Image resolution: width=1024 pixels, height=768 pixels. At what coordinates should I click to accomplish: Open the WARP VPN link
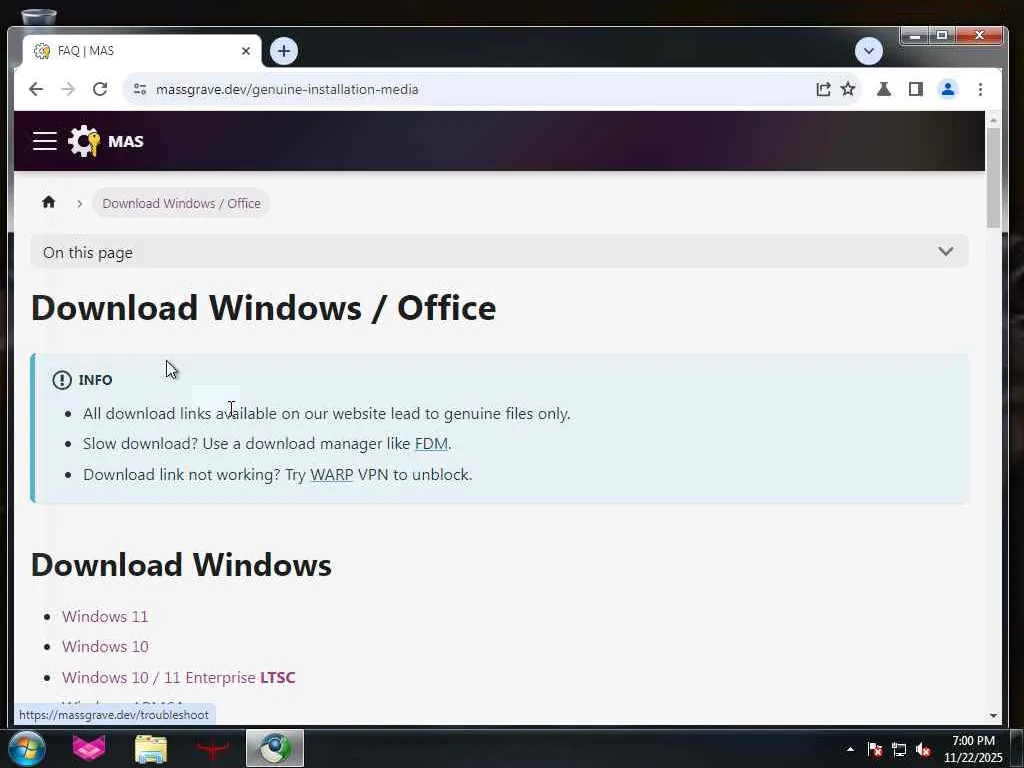pyautogui.click(x=331, y=475)
